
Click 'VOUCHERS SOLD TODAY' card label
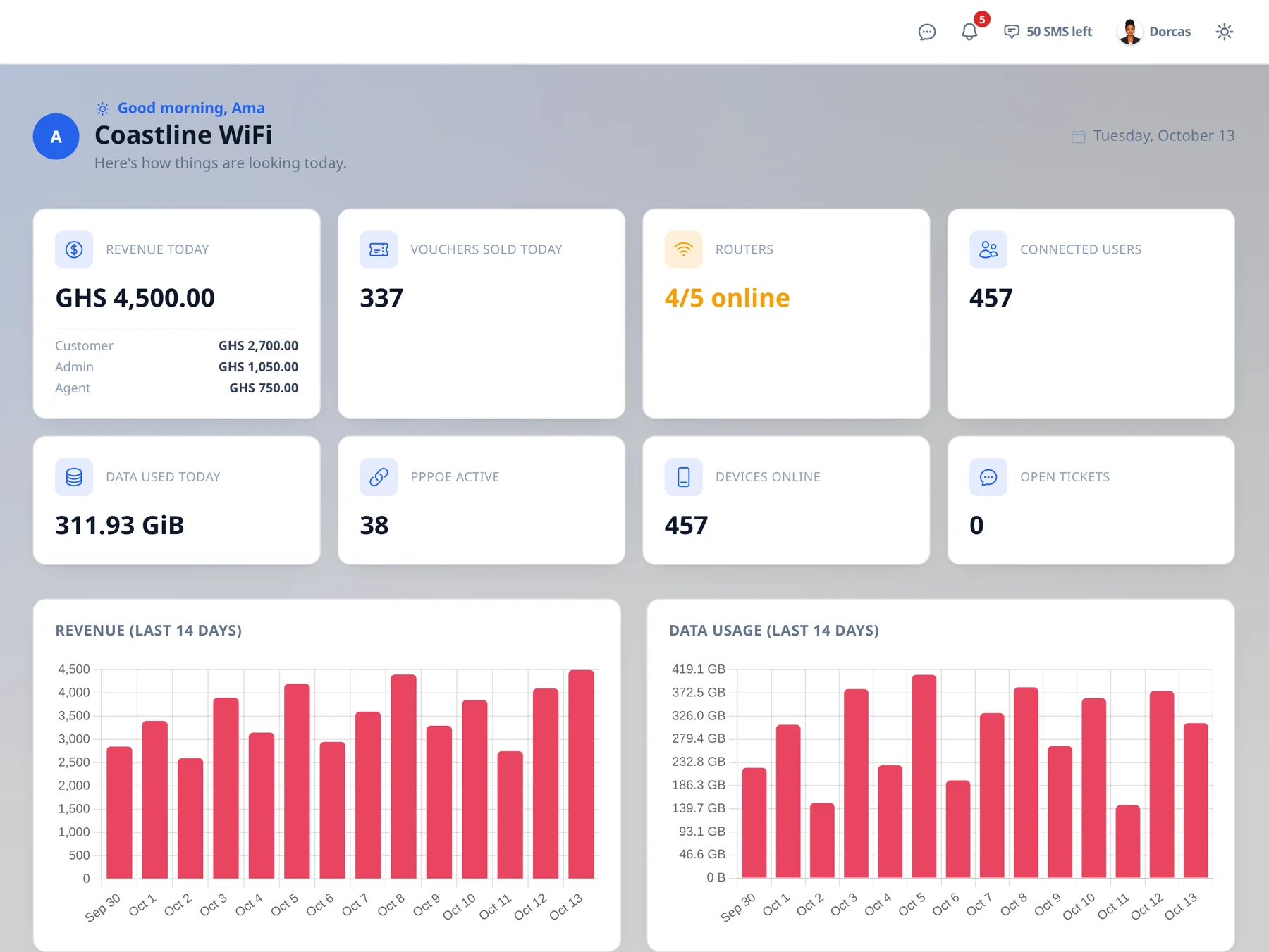[x=486, y=249]
